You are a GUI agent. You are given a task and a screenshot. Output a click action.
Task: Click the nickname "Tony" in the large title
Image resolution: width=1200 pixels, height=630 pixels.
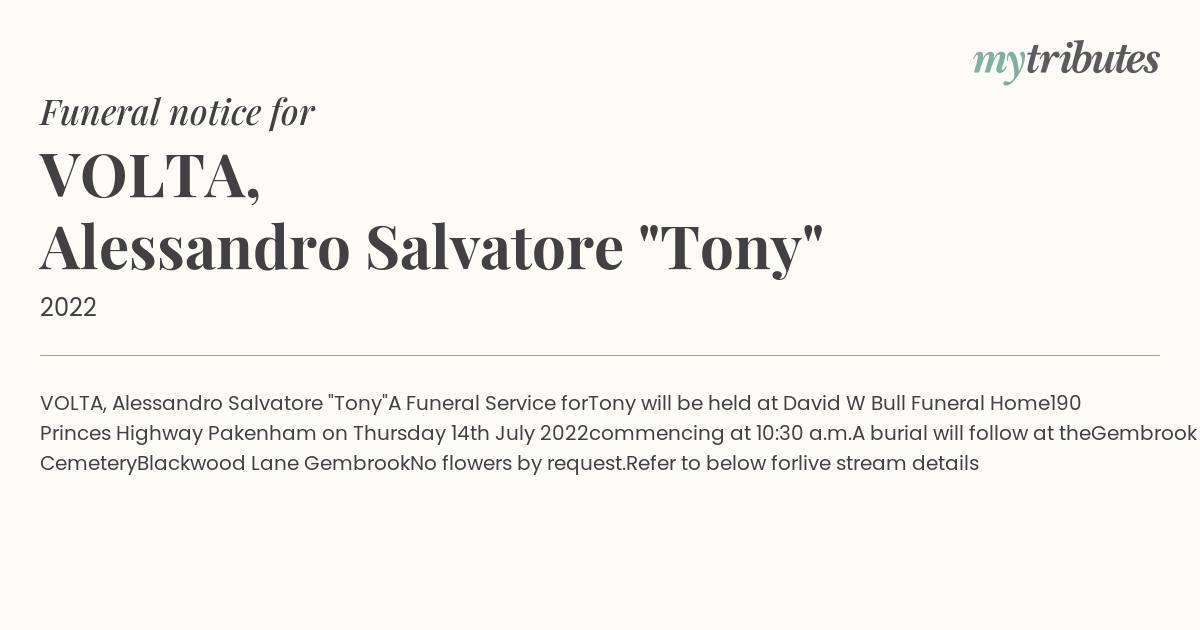point(731,250)
